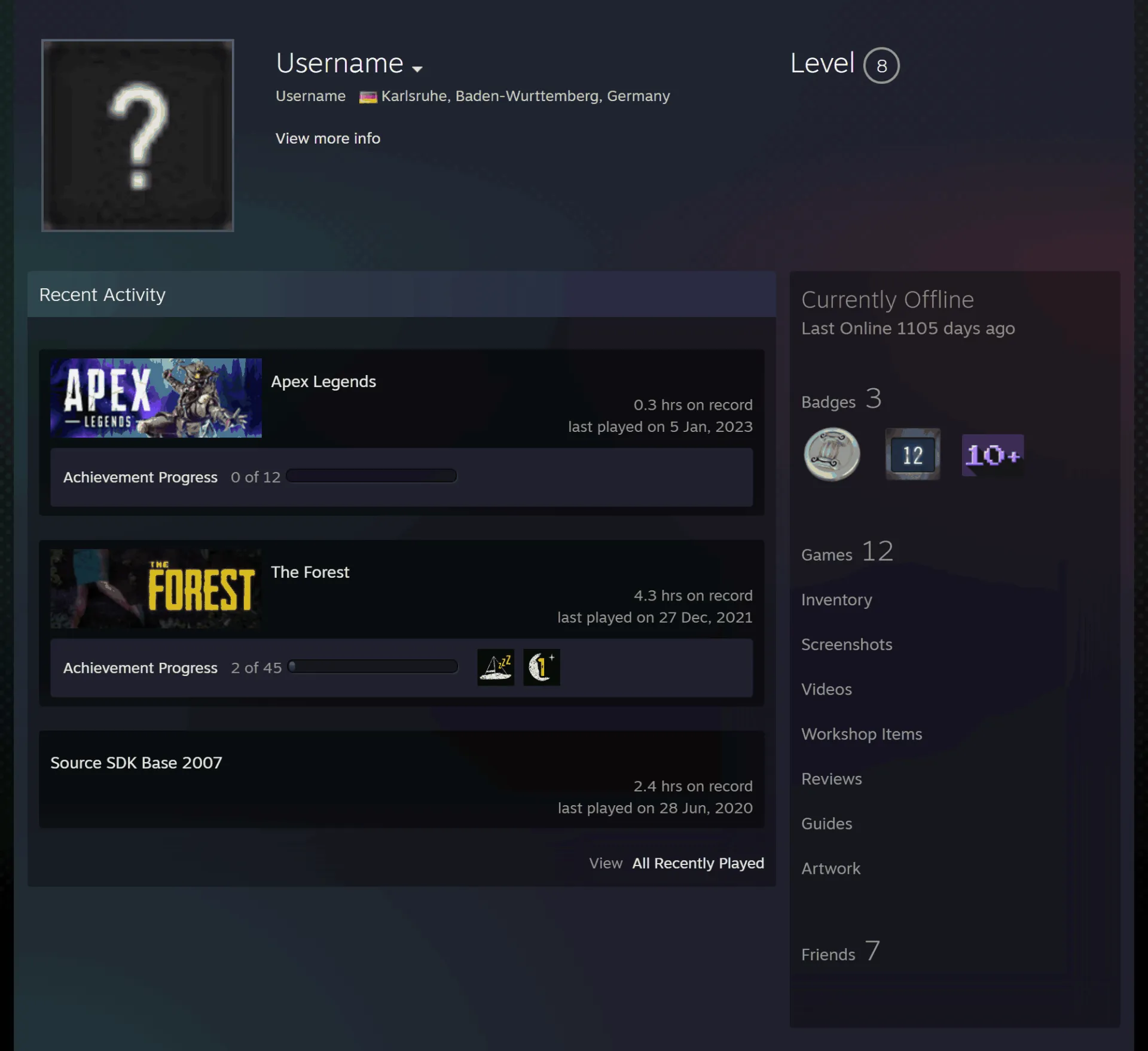
Task: Expand the Username dropdown arrow
Action: coord(417,69)
